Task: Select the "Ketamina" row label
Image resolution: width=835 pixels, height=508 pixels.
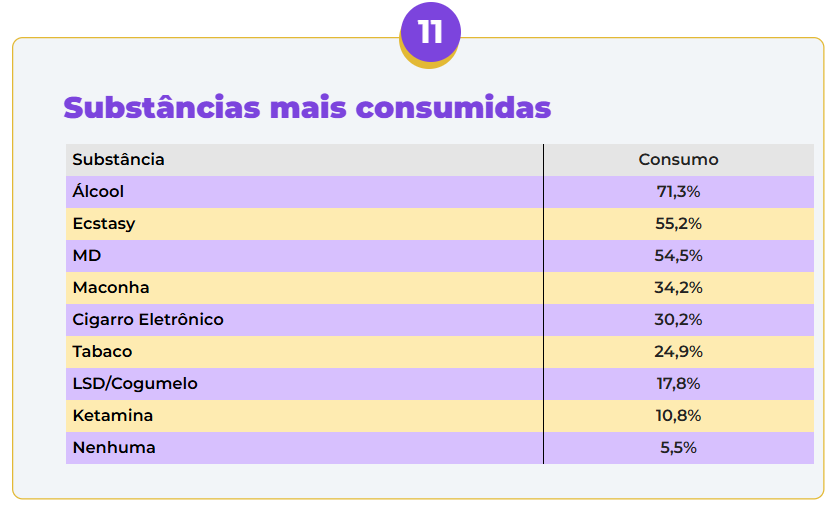Action: tap(112, 416)
